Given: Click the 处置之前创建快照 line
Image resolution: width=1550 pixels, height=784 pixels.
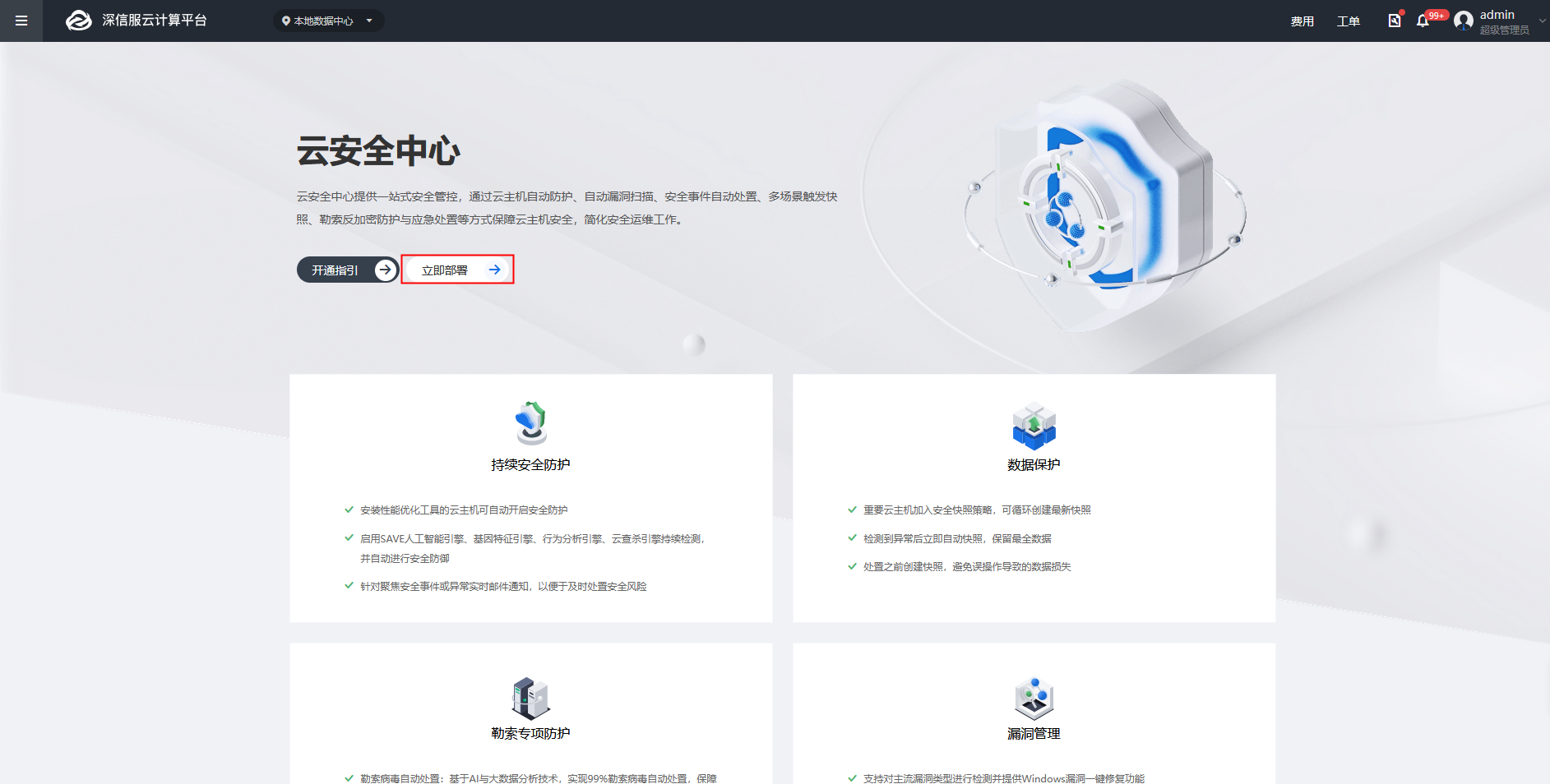Looking at the screenshot, I should coord(967,567).
